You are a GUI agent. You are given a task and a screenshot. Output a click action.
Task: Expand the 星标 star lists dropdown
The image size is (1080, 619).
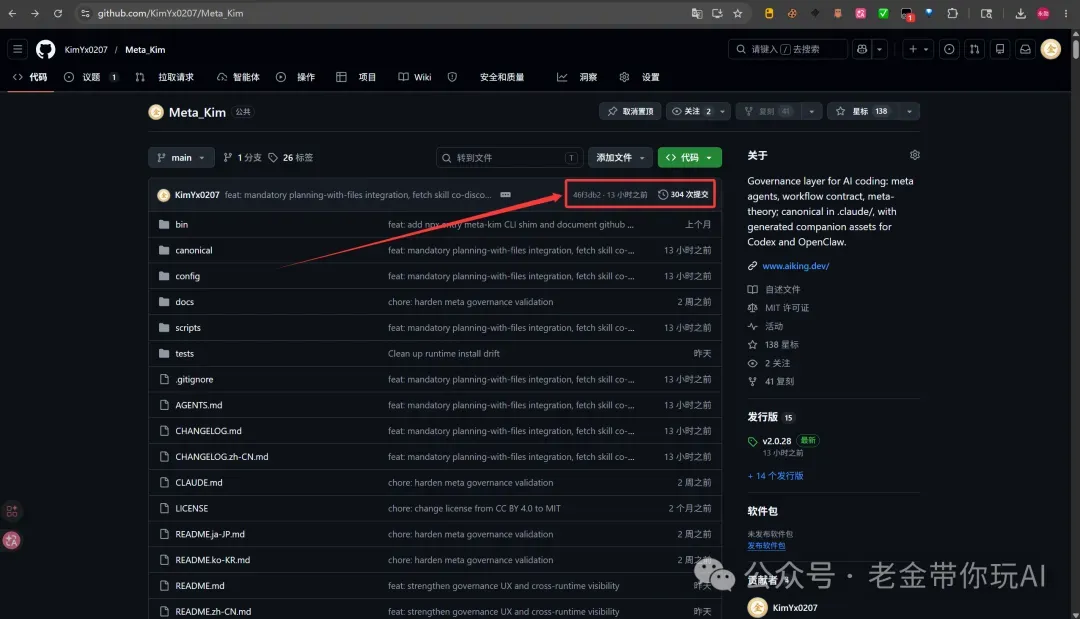point(909,112)
